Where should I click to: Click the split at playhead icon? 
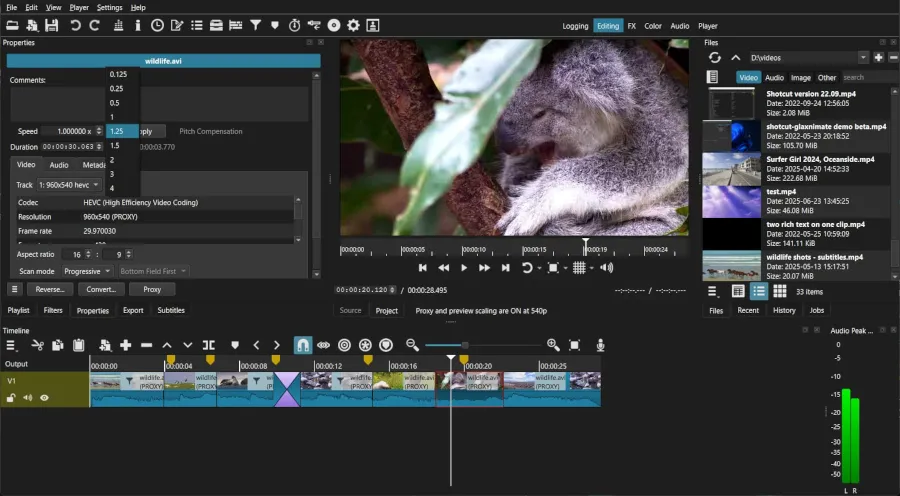209,345
